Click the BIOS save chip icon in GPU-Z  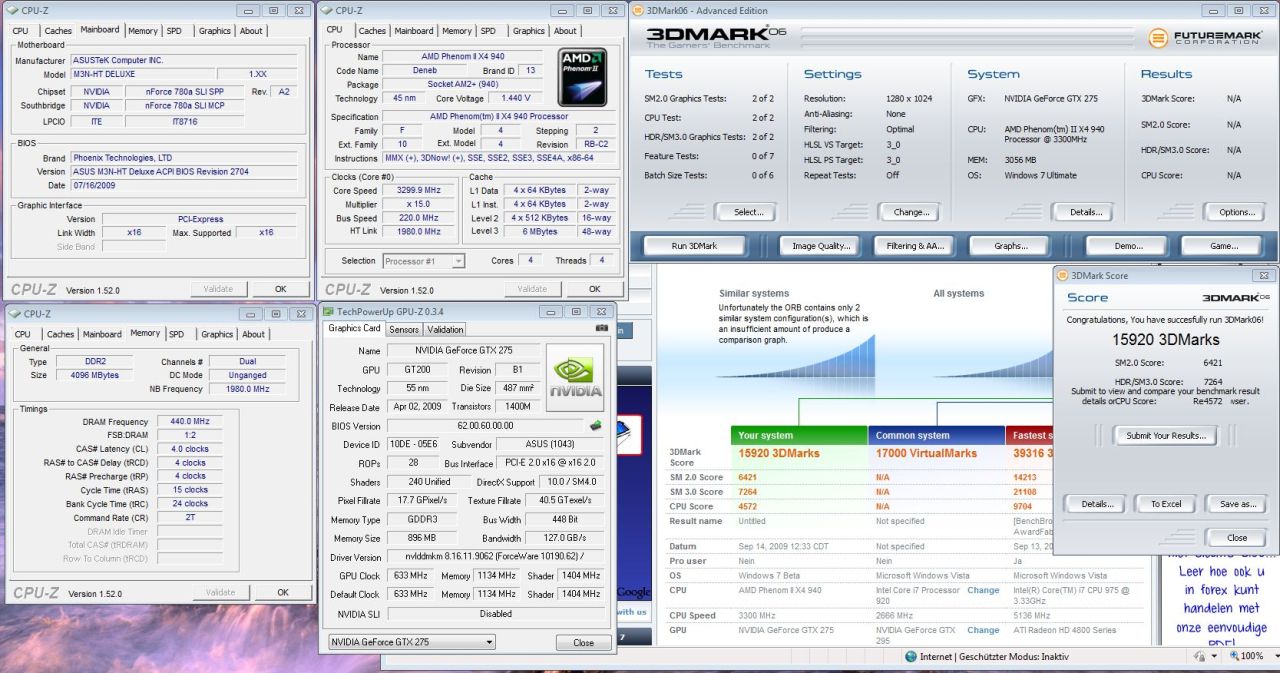point(596,426)
